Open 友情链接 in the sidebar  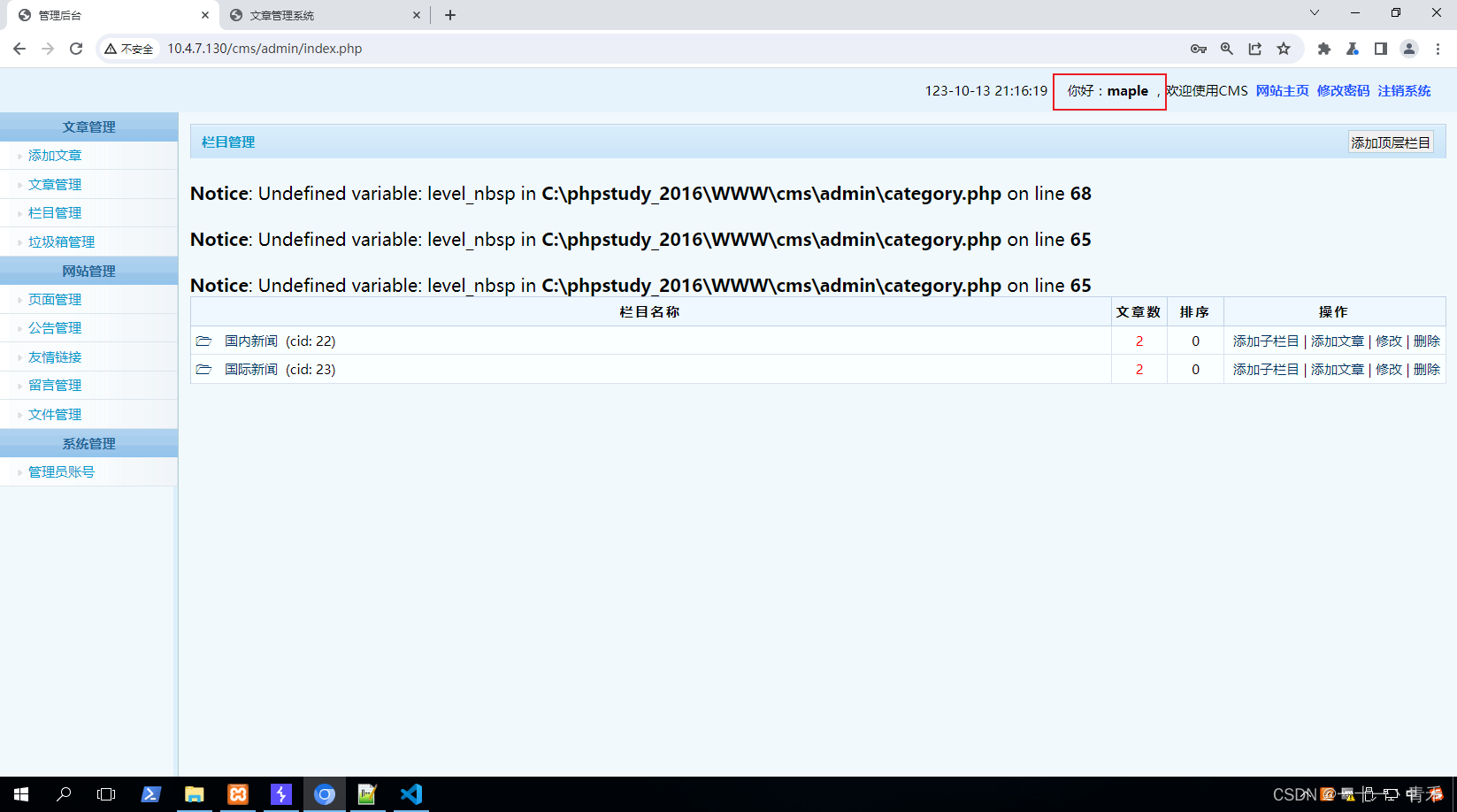(55, 357)
